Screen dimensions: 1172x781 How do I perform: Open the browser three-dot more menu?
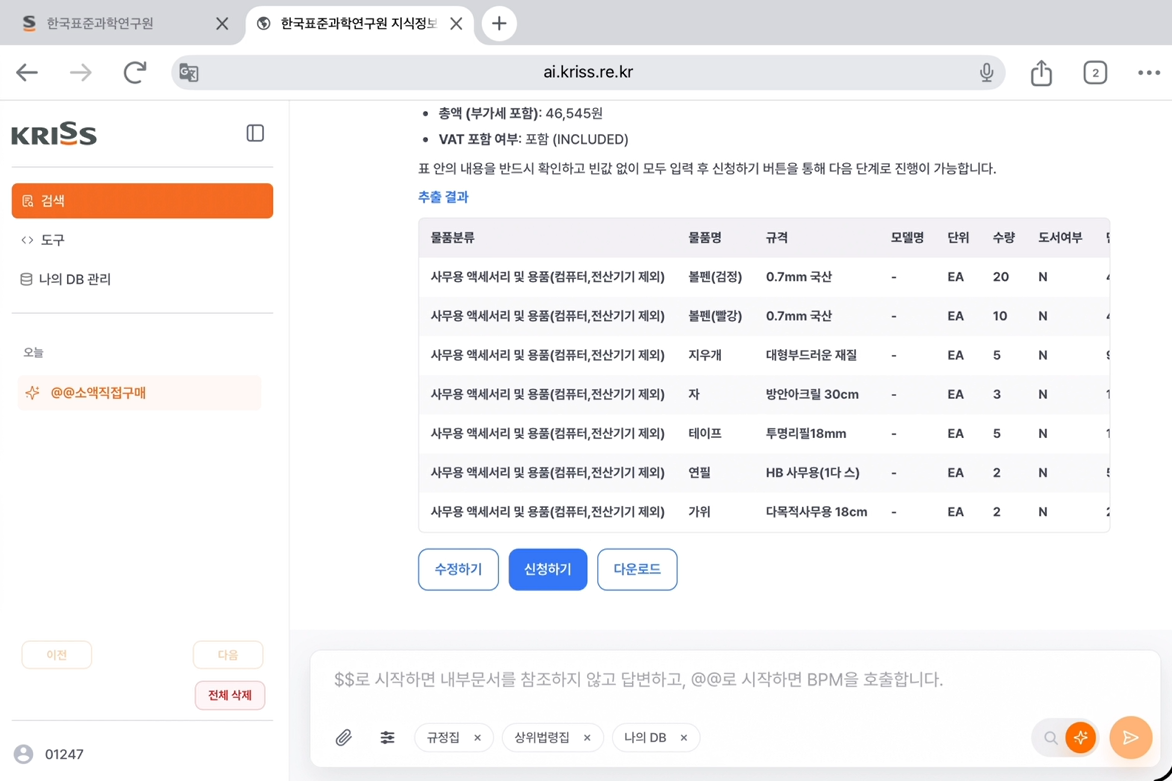pos(1149,72)
